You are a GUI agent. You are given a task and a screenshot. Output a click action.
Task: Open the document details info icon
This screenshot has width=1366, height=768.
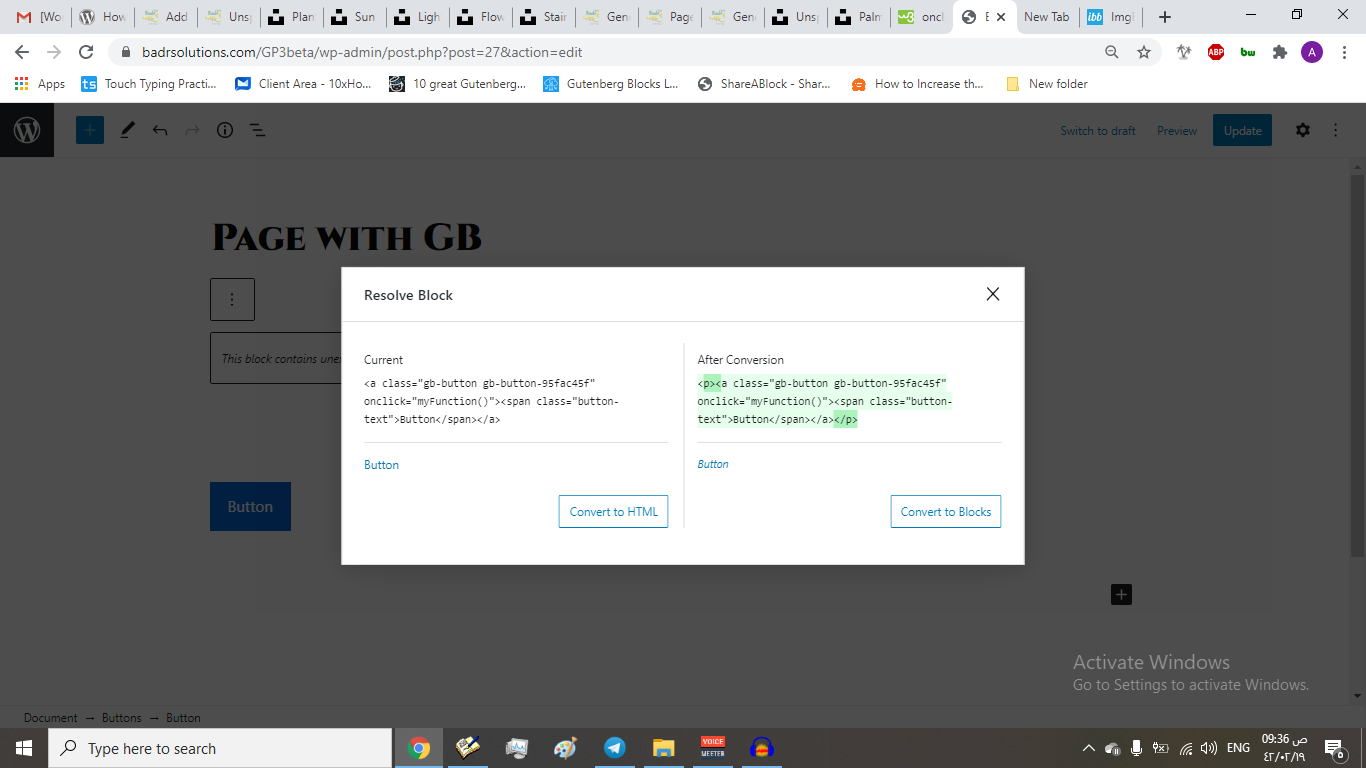click(x=225, y=130)
